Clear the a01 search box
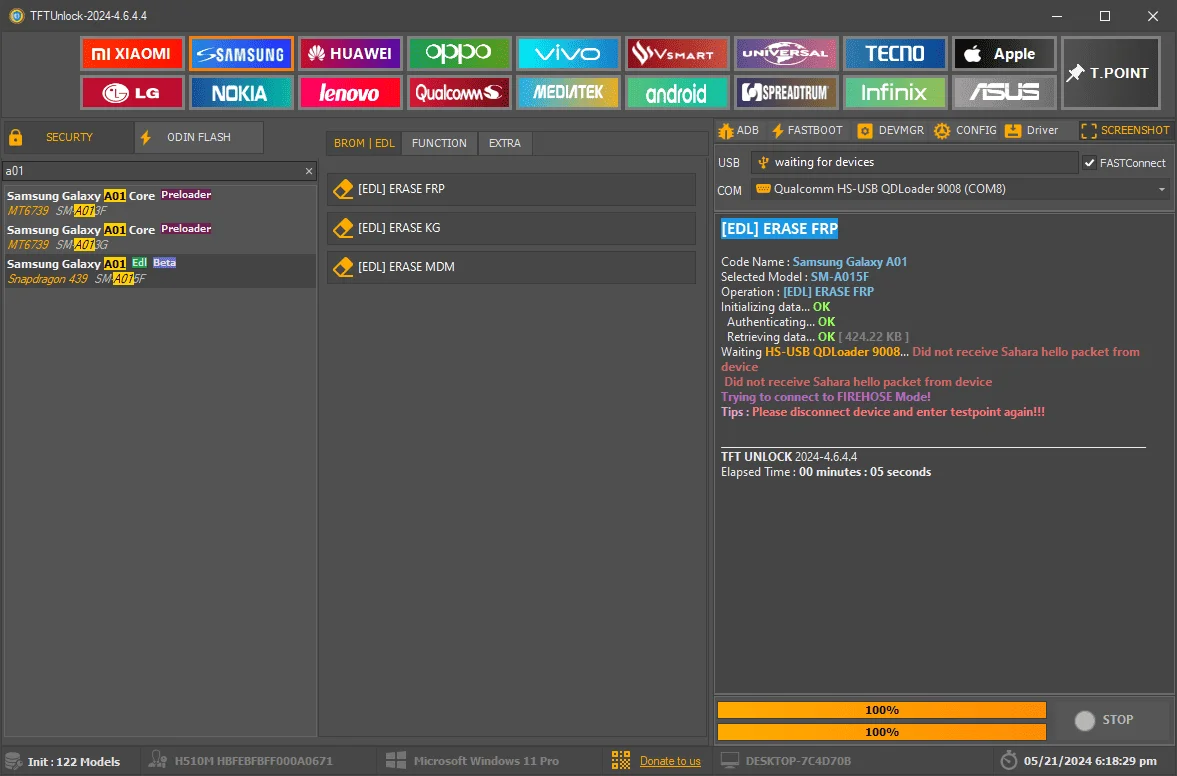The height and width of the screenshot is (776, 1177). (x=309, y=171)
